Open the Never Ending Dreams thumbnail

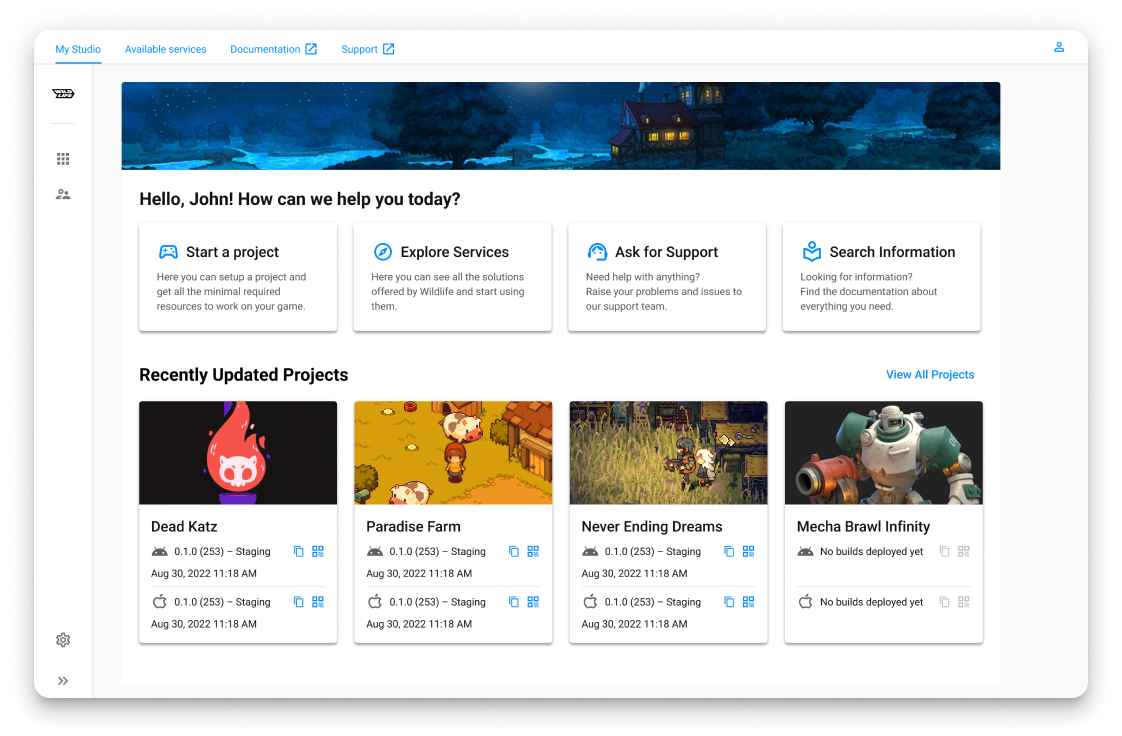[668, 453]
